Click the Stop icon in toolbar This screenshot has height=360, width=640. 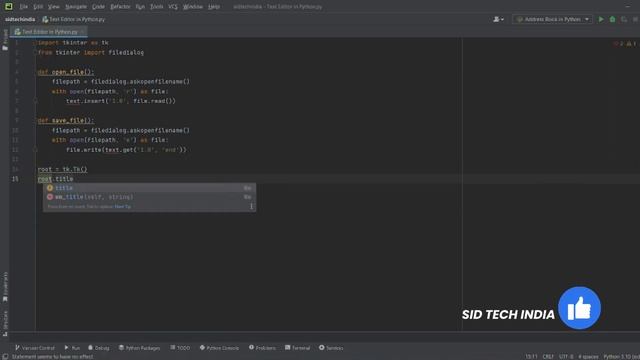635,19
